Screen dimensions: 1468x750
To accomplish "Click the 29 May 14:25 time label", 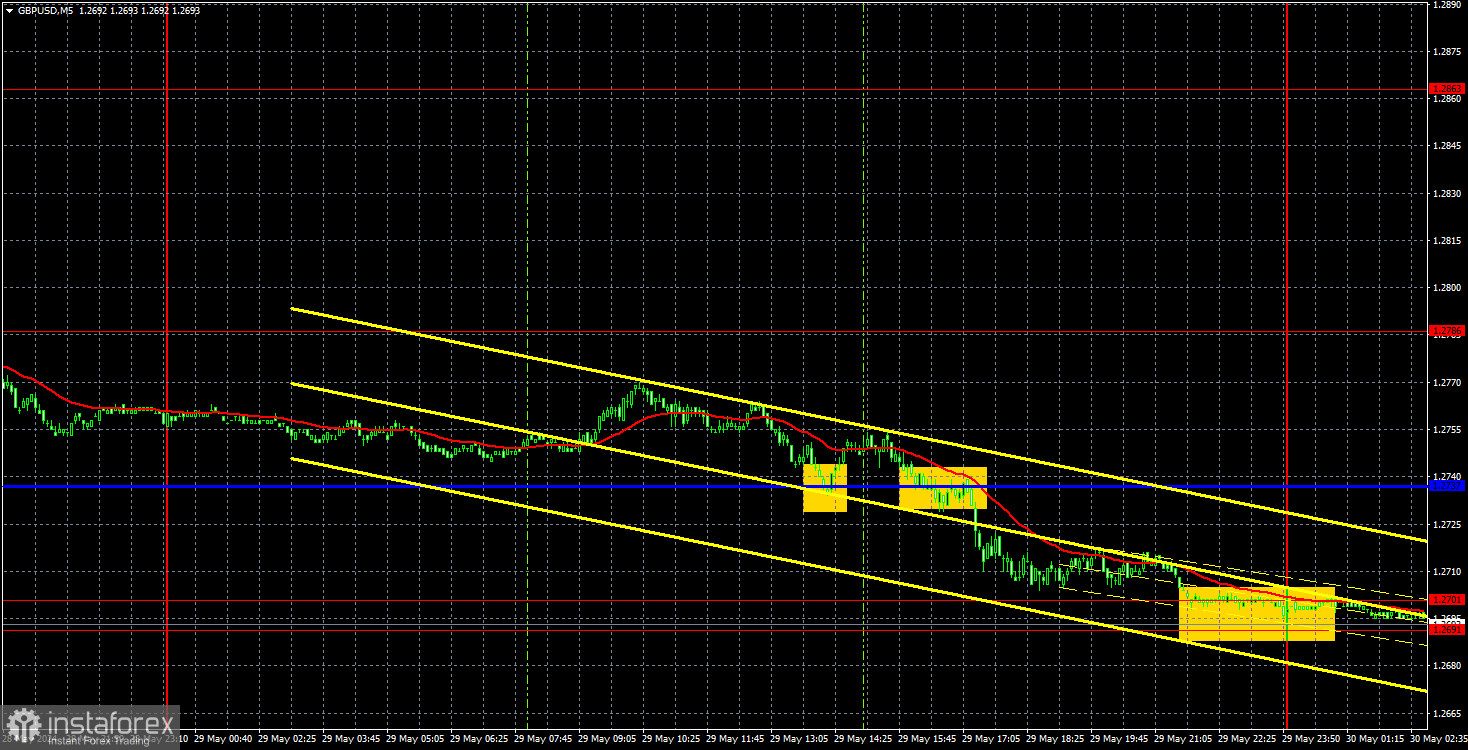I will pyautogui.click(x=863, y=740).
